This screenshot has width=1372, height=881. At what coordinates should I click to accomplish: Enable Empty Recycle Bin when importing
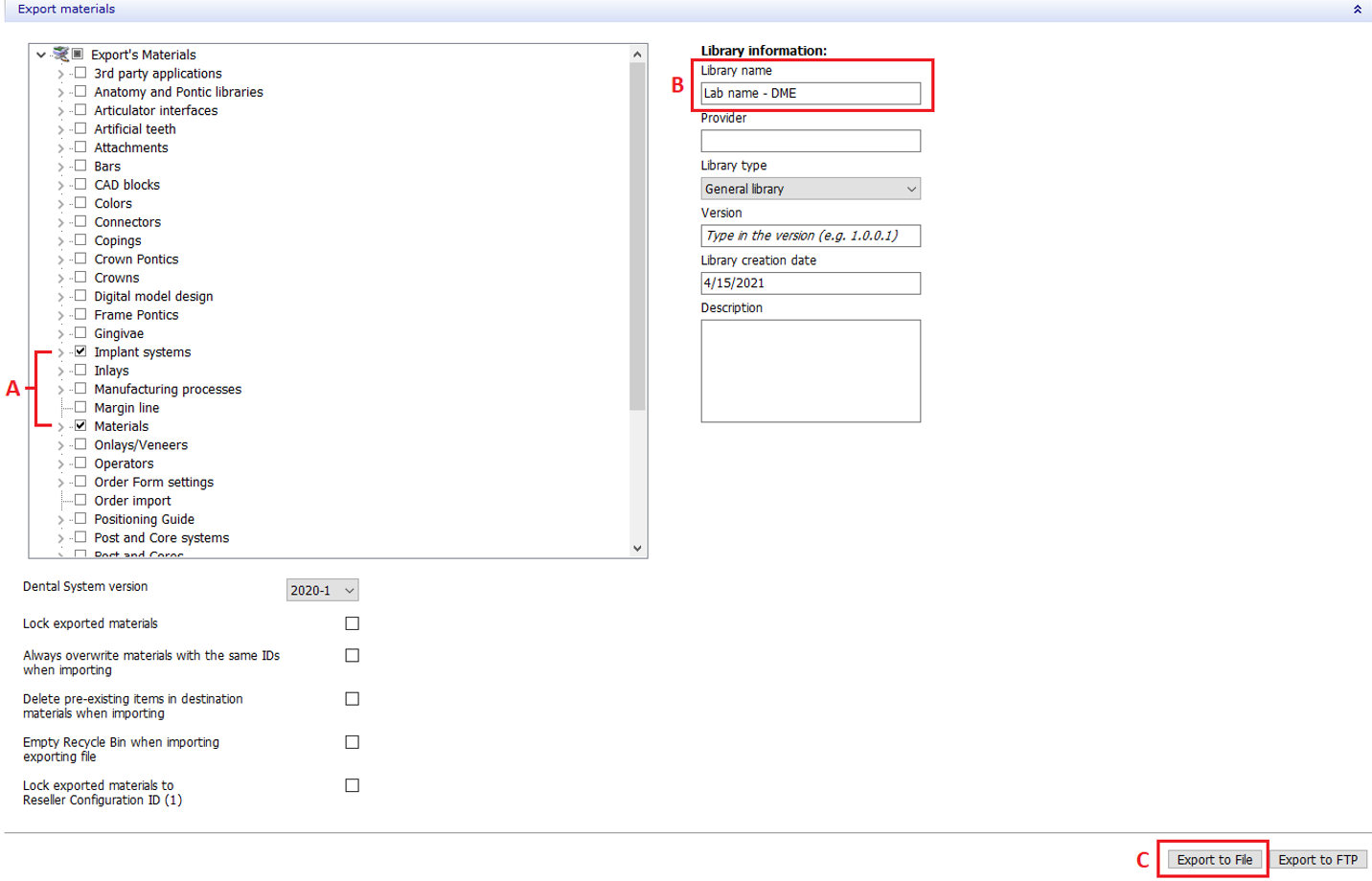(353, 741)
